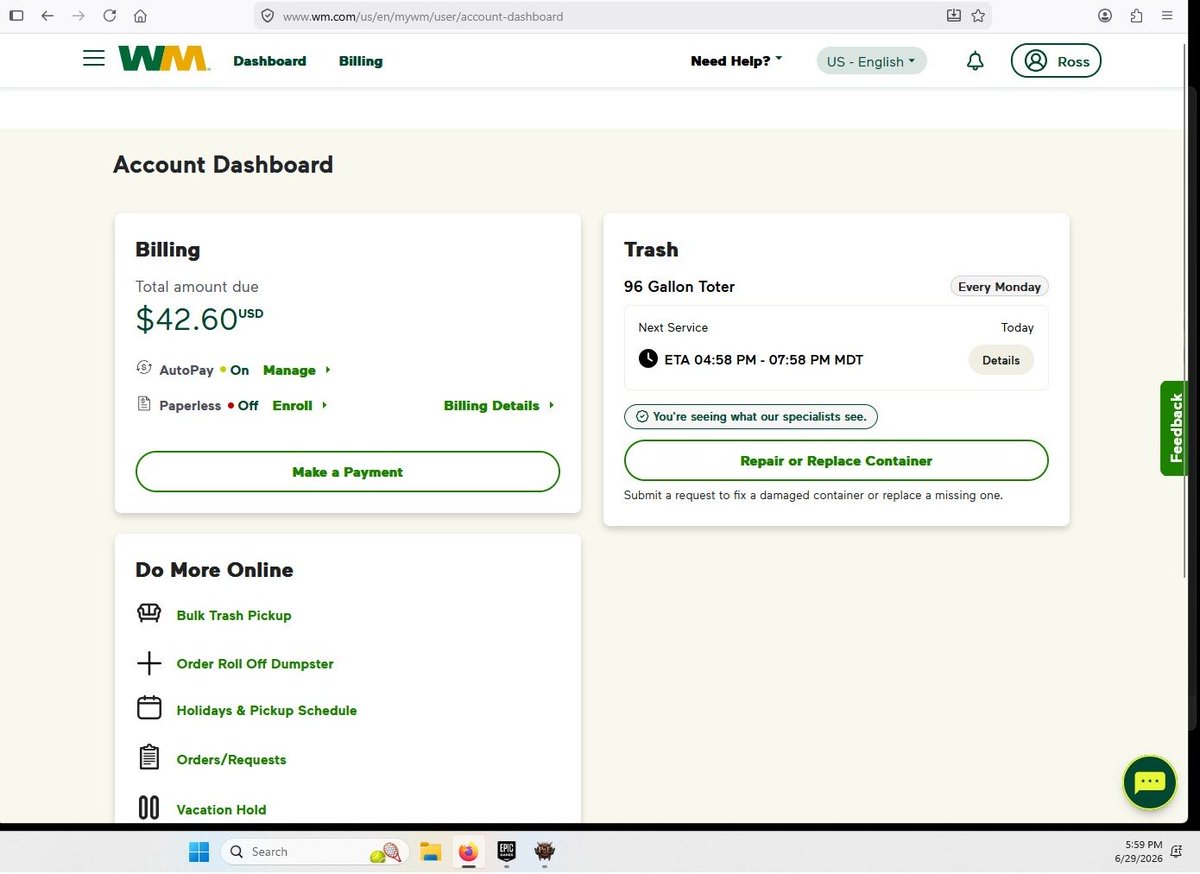Open the browser sidebar toggle
Screen dimensions: 1200x874
coord(16,16)
